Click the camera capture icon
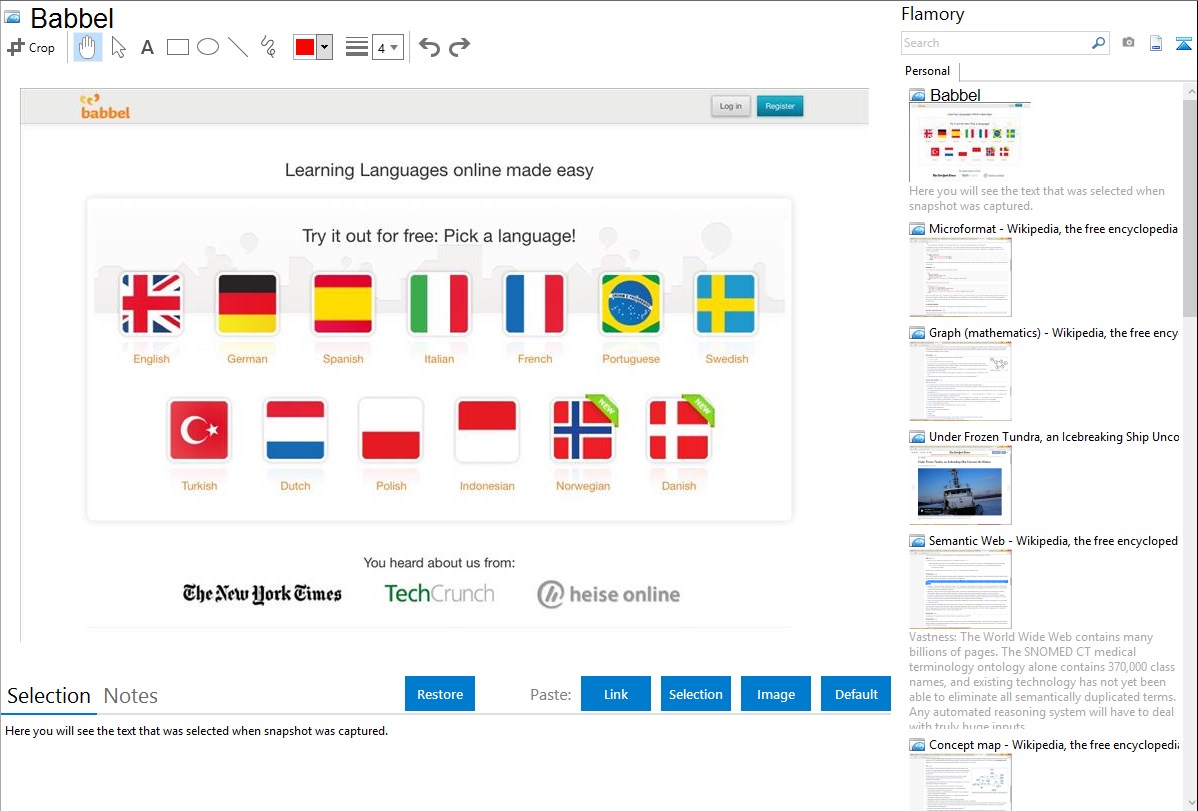This screenshot has width=1198, height=811. [x=1128, y=43]
